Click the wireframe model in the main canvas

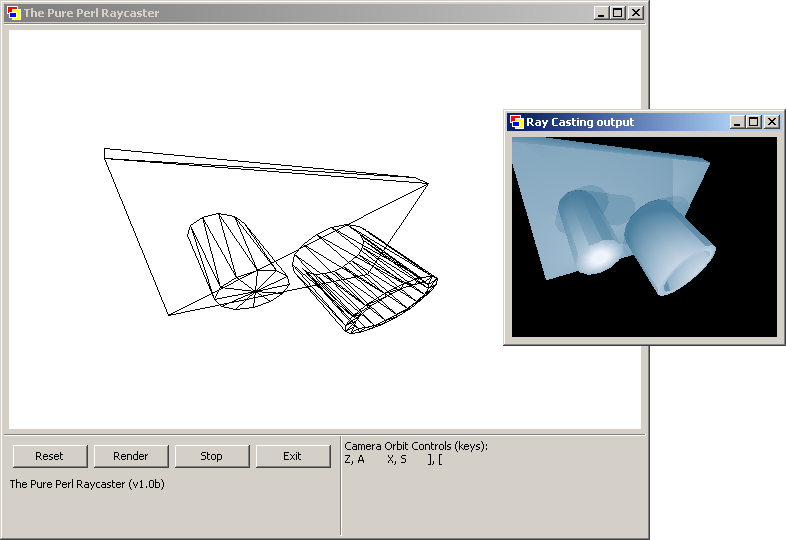coord(271,241)
